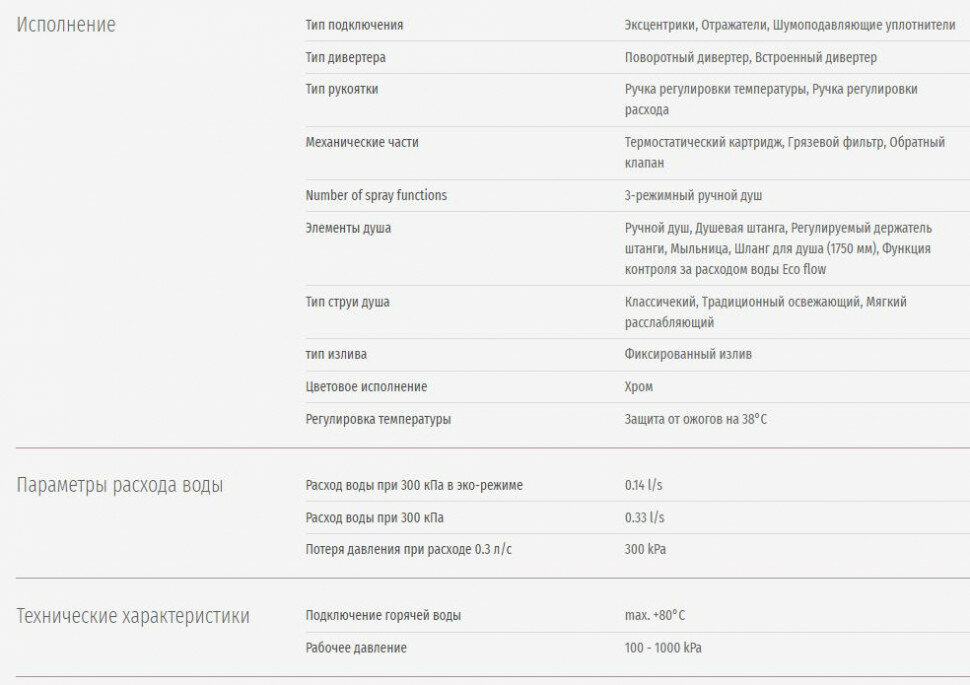The image size is (970, 685).
Task: Click the "Исполнение" section heading
Action: [67, 25]
